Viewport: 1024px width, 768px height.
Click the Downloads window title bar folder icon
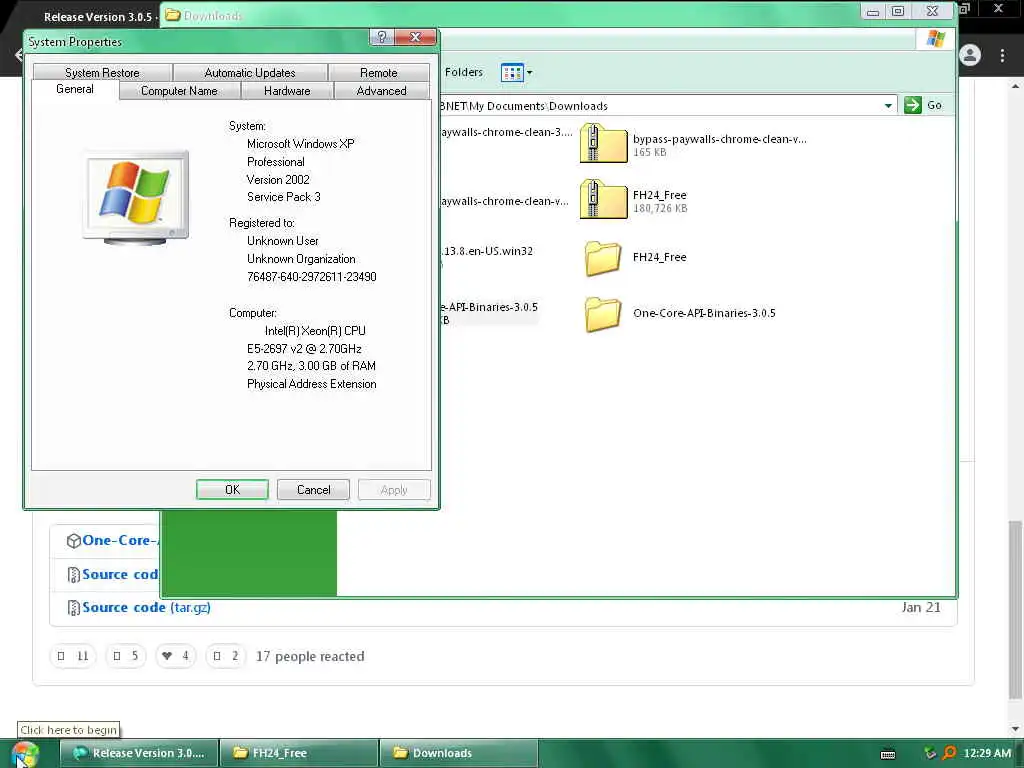click(173, 15)
